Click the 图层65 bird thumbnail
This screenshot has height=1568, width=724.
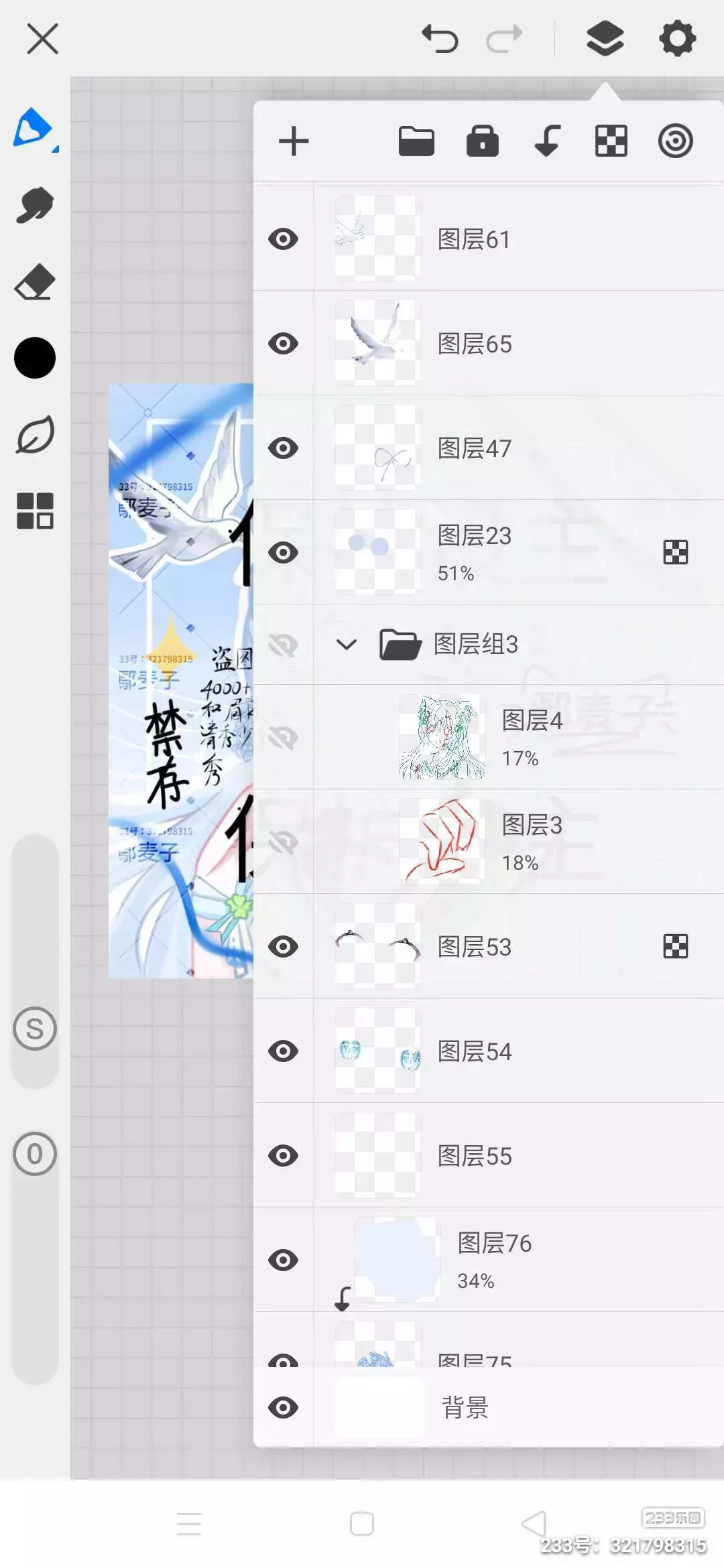tap(377, 343)
